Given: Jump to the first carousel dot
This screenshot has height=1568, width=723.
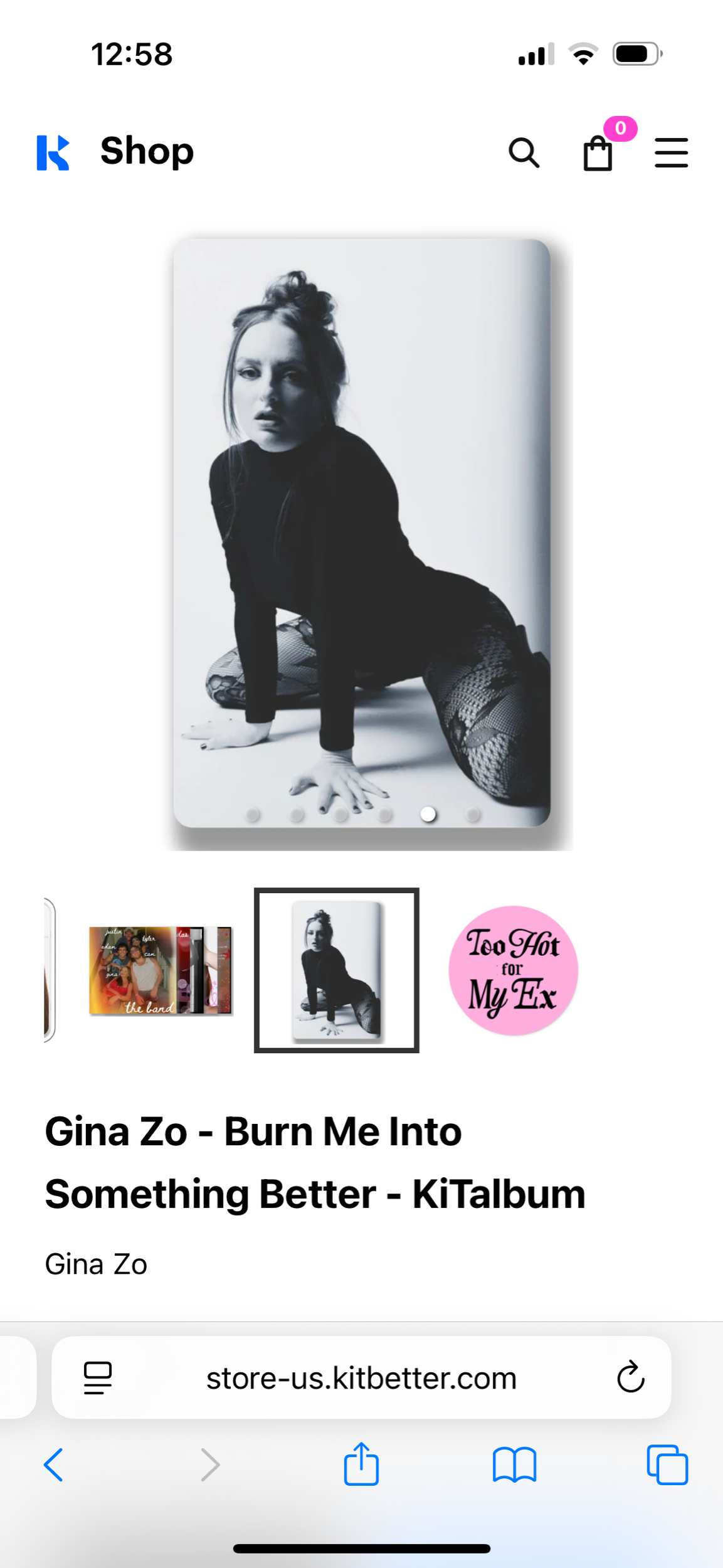Looking at the screenshot, I should [x=253, y=814].
